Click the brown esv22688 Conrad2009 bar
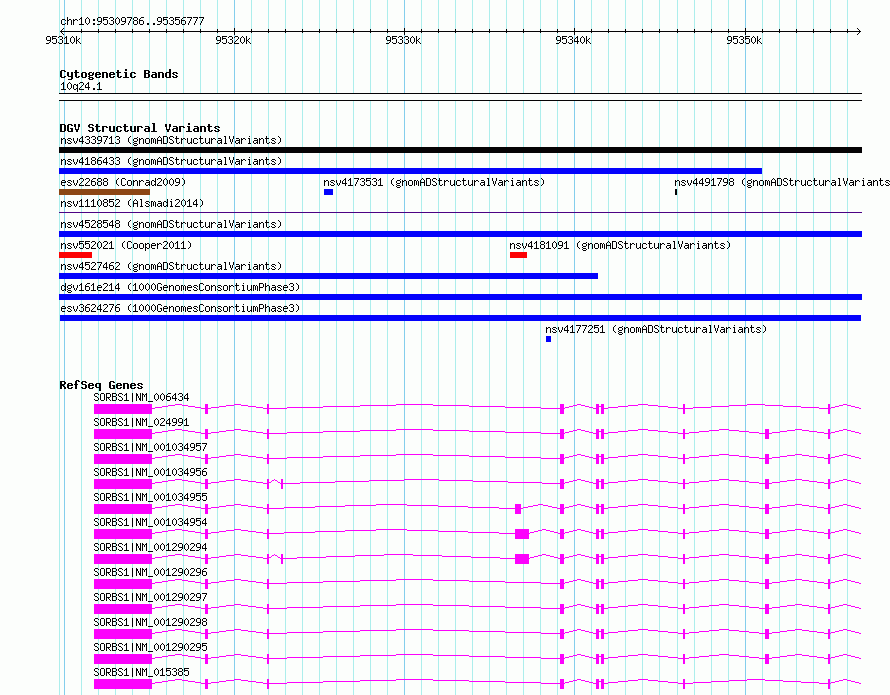This screenshot has height=695, width=890. (104, 192)
